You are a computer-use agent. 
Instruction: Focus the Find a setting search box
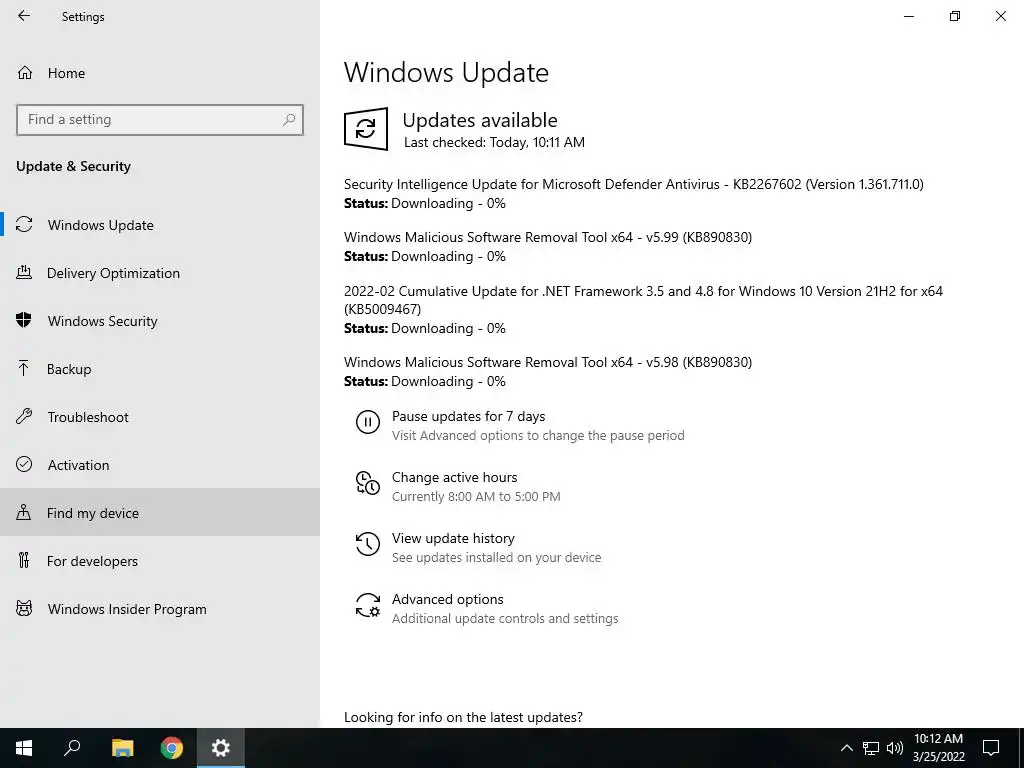coord(159,120)
